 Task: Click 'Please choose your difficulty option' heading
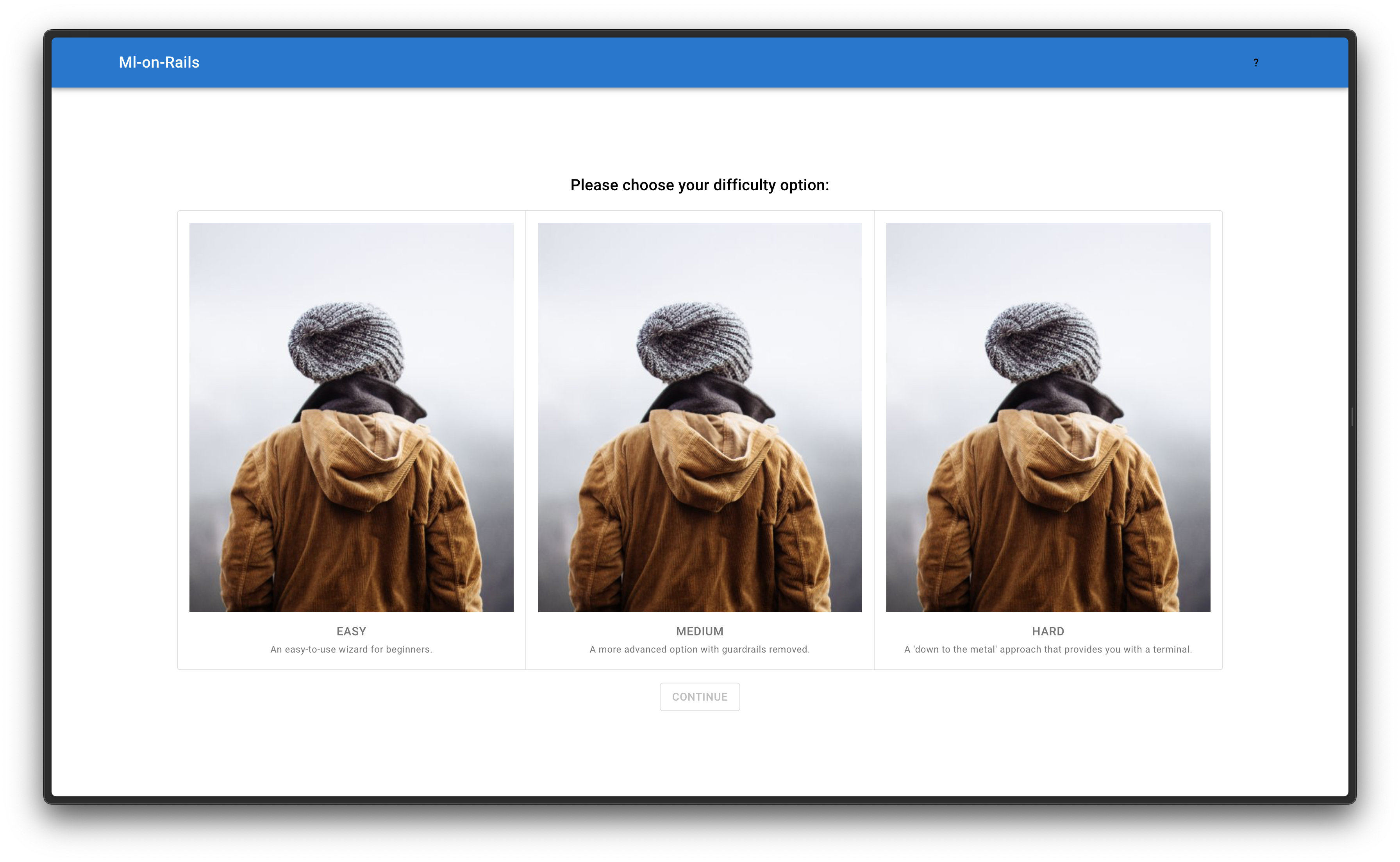pyautogui.click(x=700, y=185)
